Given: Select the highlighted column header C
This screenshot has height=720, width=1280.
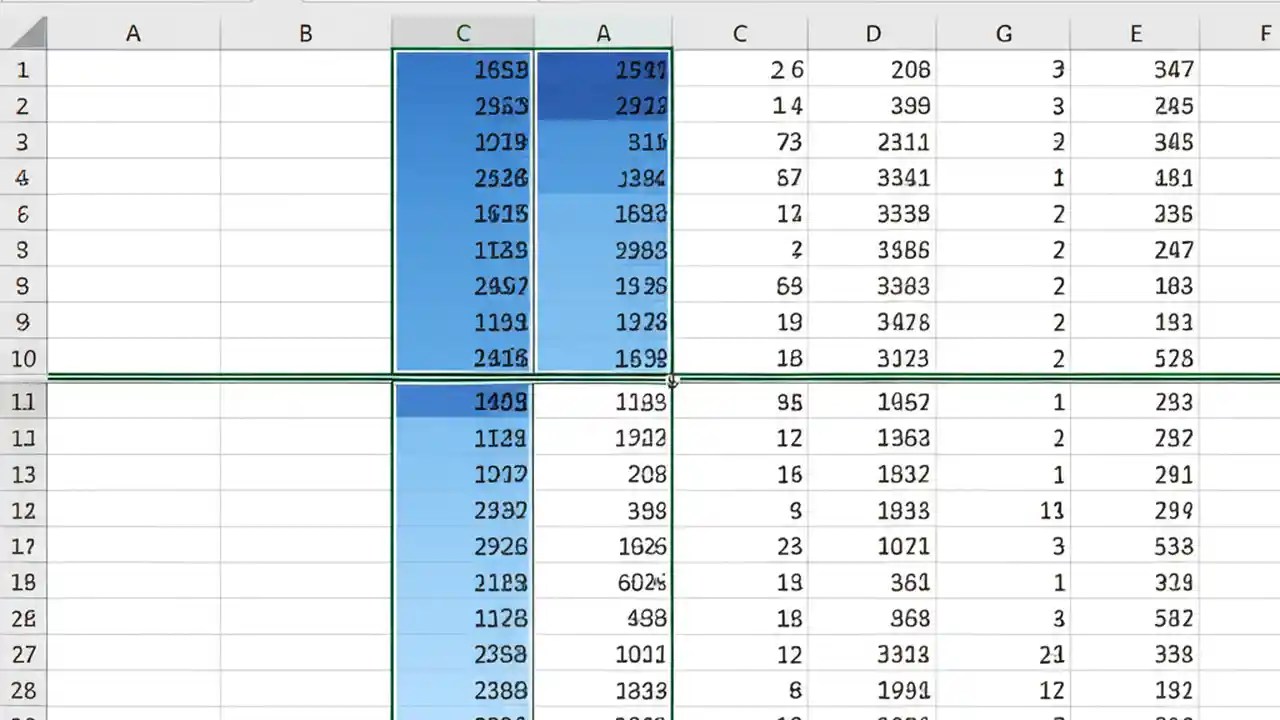Looking at the screenshot, I should (x=462, y=33).
